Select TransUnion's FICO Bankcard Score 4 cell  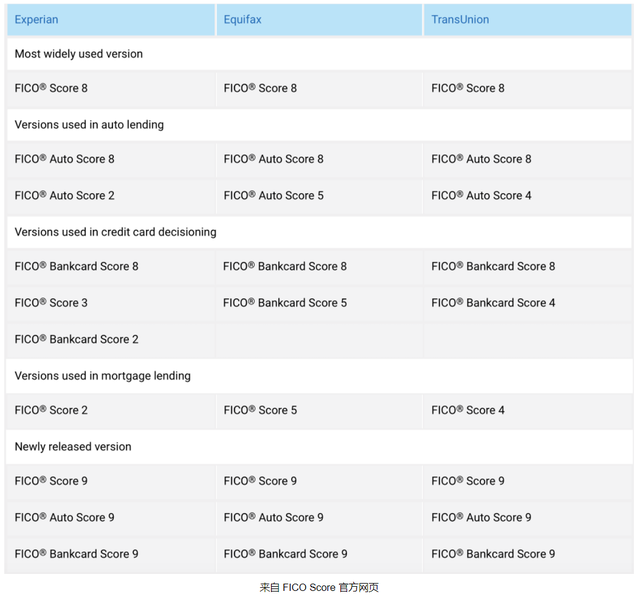(528, 303)
